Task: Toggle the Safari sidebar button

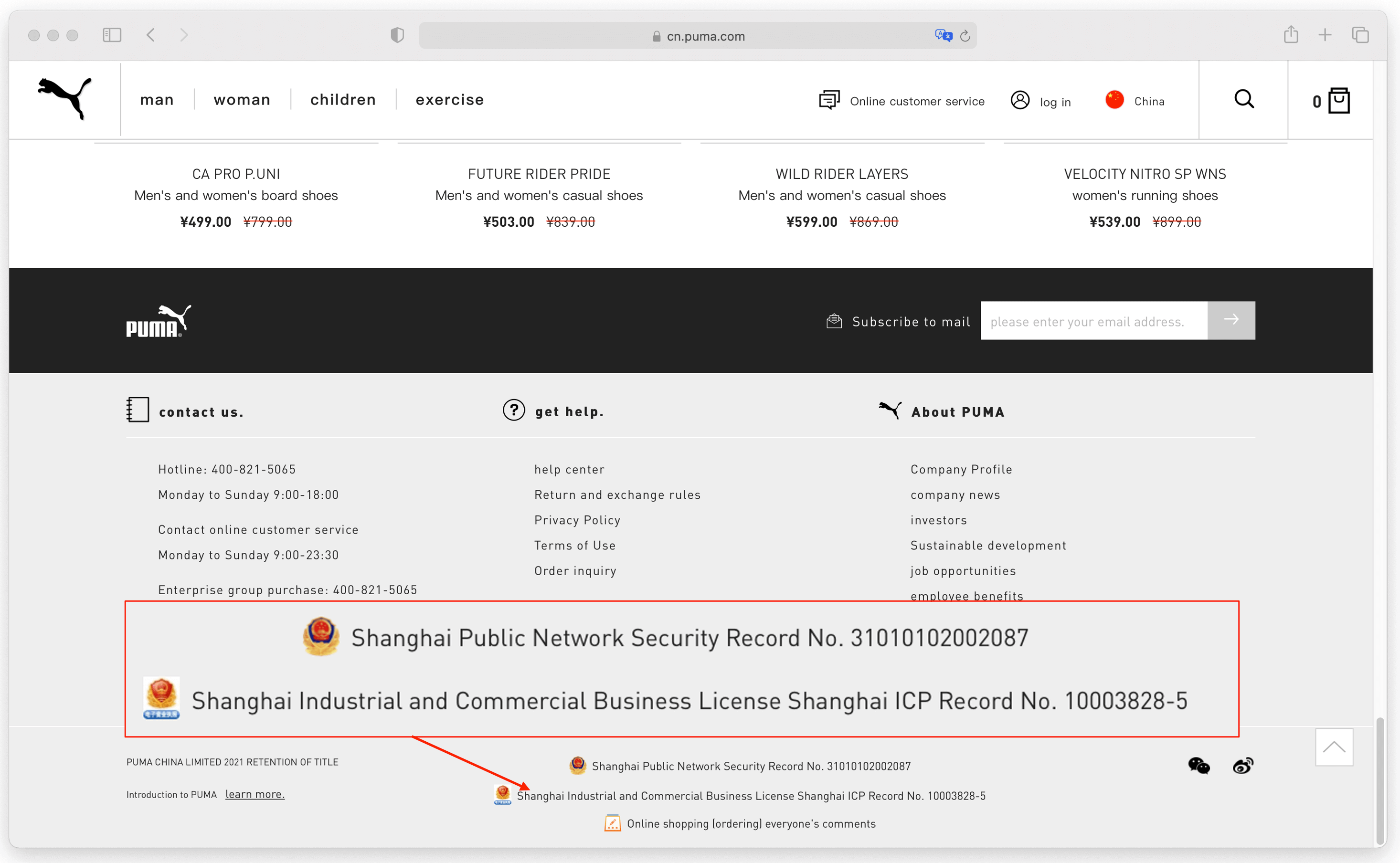Action: pos(112,35)
